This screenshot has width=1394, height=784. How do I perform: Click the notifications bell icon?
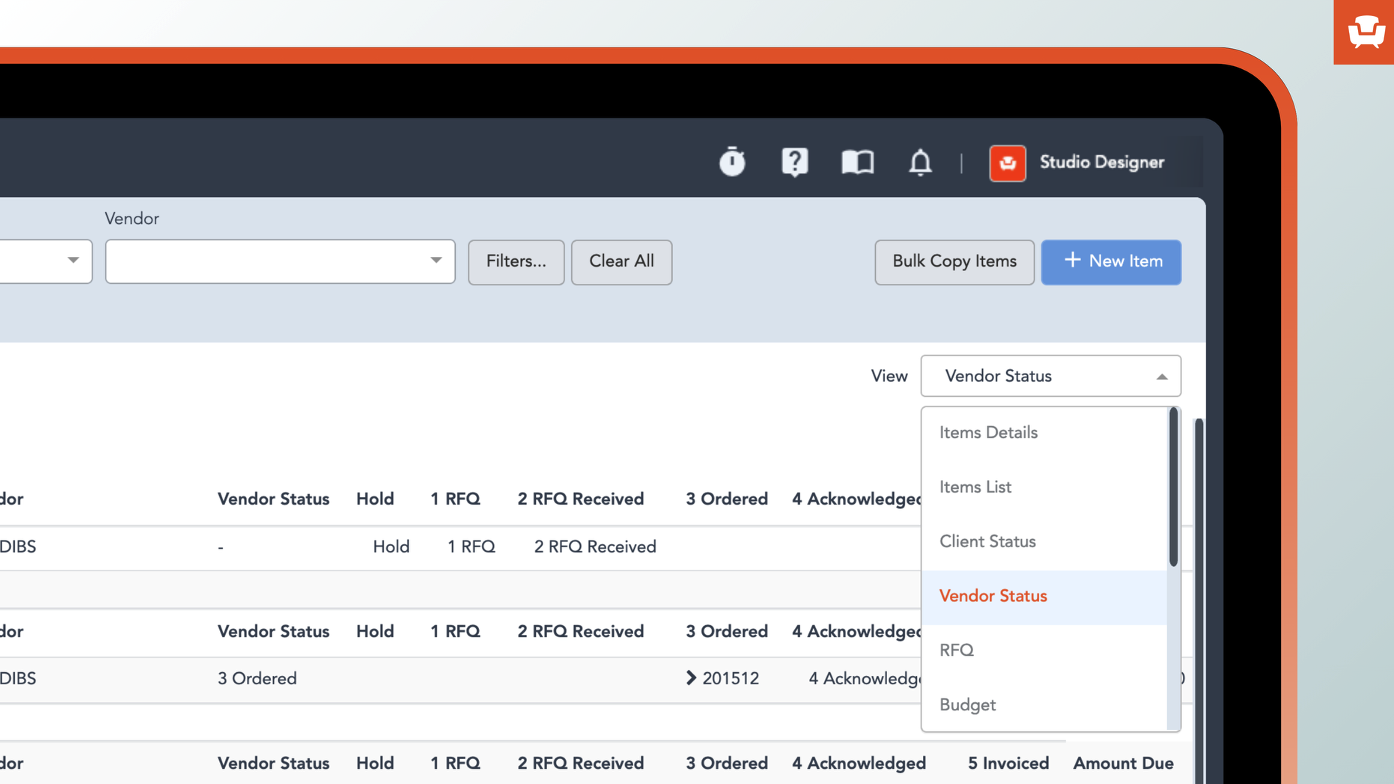click(x=920, y=162)
